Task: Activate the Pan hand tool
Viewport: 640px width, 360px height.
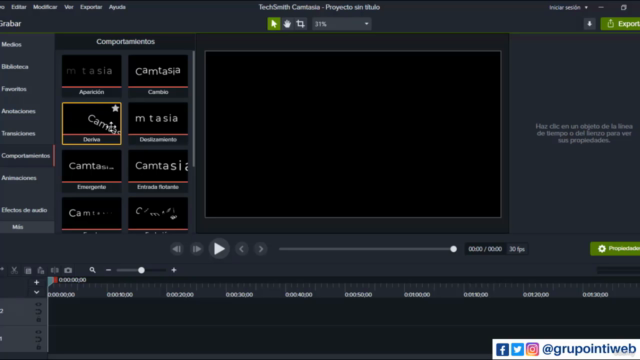Action: (287, 24)
